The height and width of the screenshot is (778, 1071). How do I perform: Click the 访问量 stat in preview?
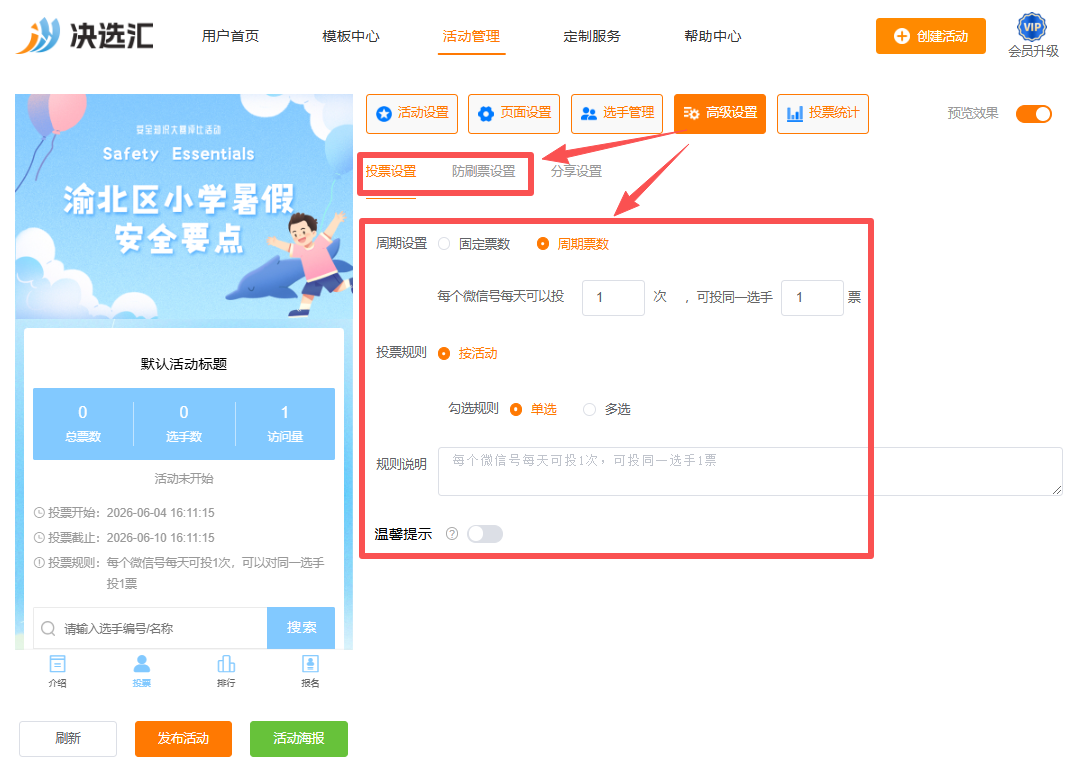[285, 423]
